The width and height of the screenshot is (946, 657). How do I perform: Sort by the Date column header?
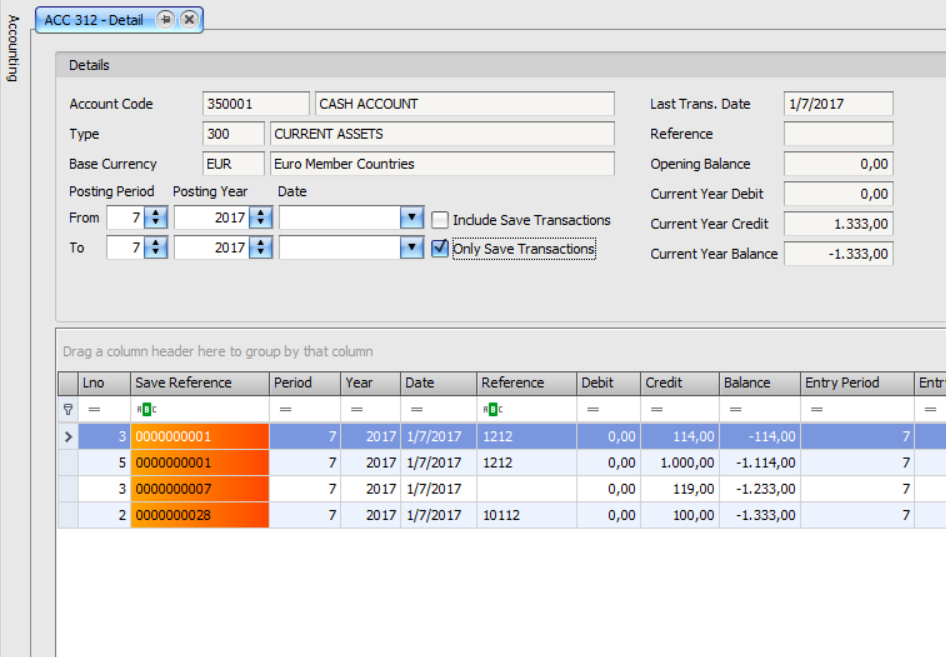click(x=437, y=383)
